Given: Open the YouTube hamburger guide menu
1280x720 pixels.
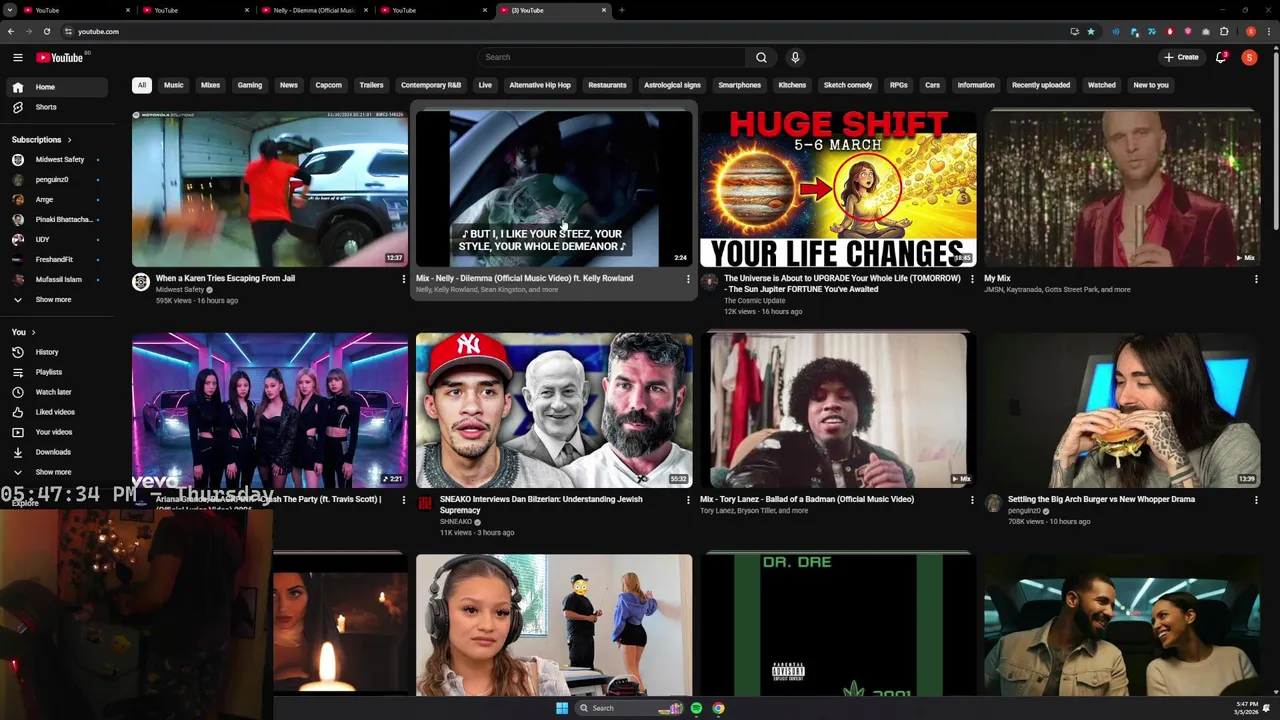Looking at the screenshot, I should click(x=17, y=57).
